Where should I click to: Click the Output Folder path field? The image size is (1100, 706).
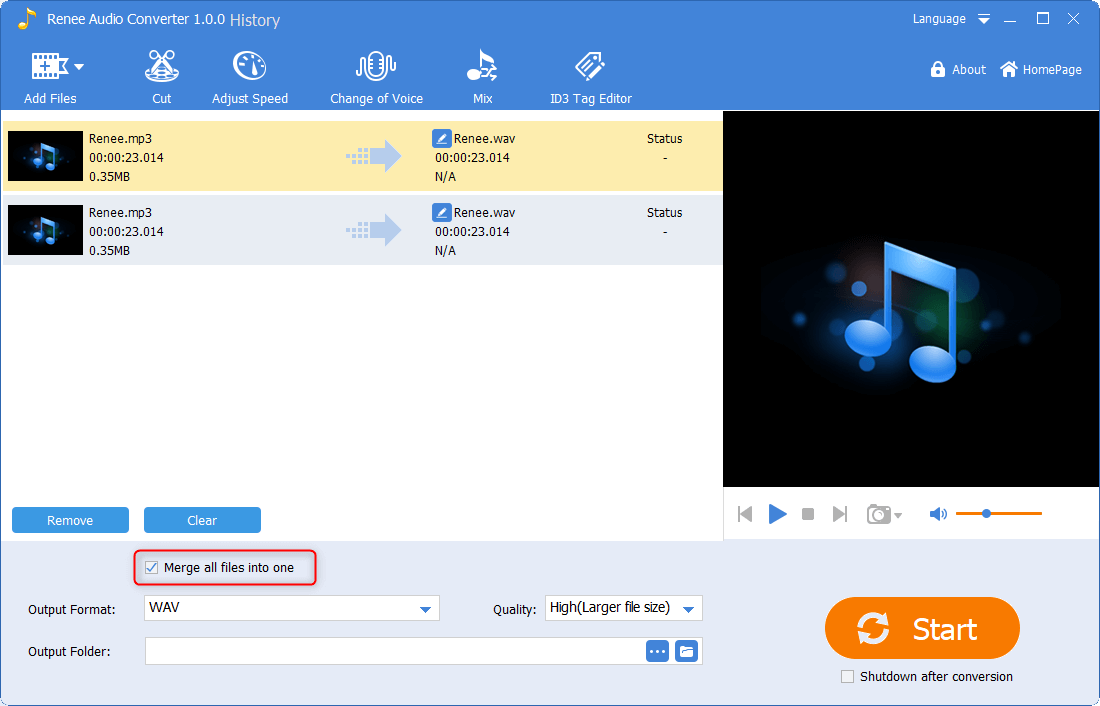click(394, 651)
